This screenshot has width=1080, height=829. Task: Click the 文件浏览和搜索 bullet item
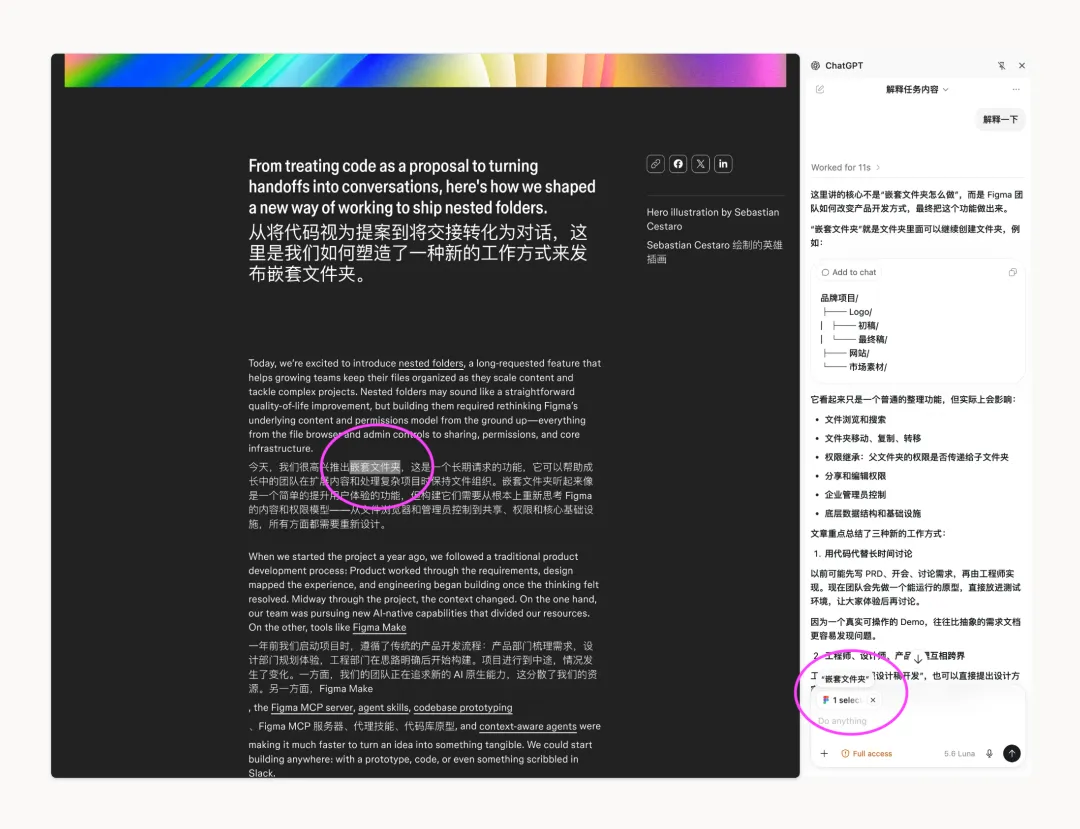pos(855,420)
